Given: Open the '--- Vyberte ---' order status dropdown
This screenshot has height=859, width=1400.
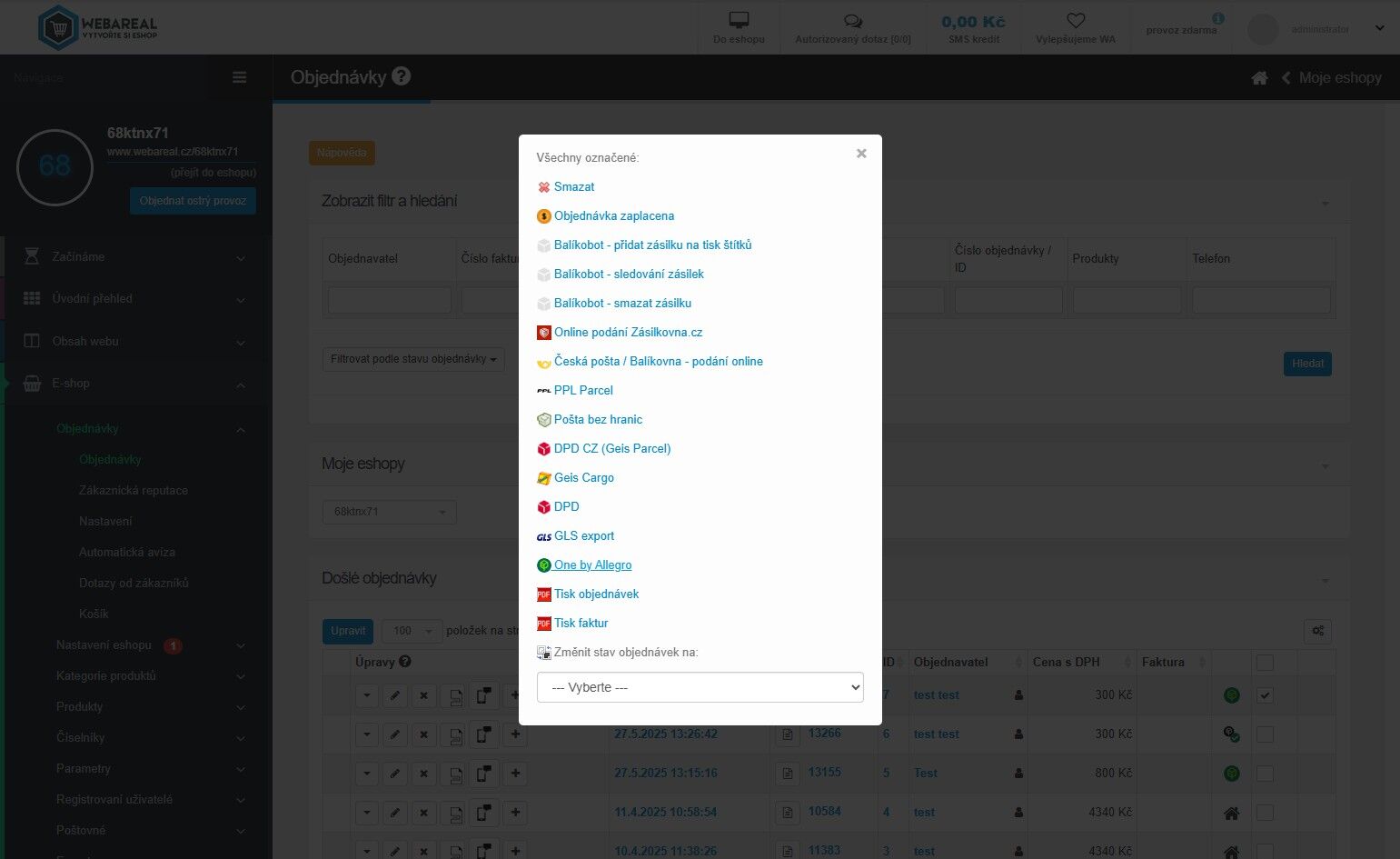Looking at the screenshot, I should 700,687.
